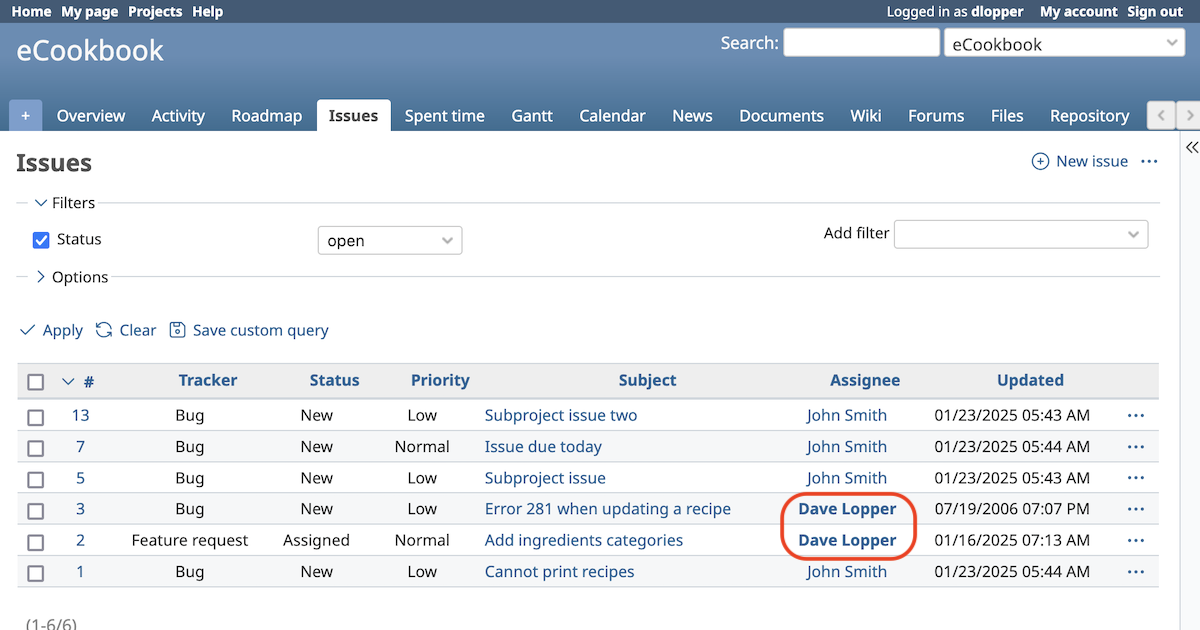Open the more options ellipsis next to New issue
Viewport: 1200px width, 630px height.
pos(1148,161)
